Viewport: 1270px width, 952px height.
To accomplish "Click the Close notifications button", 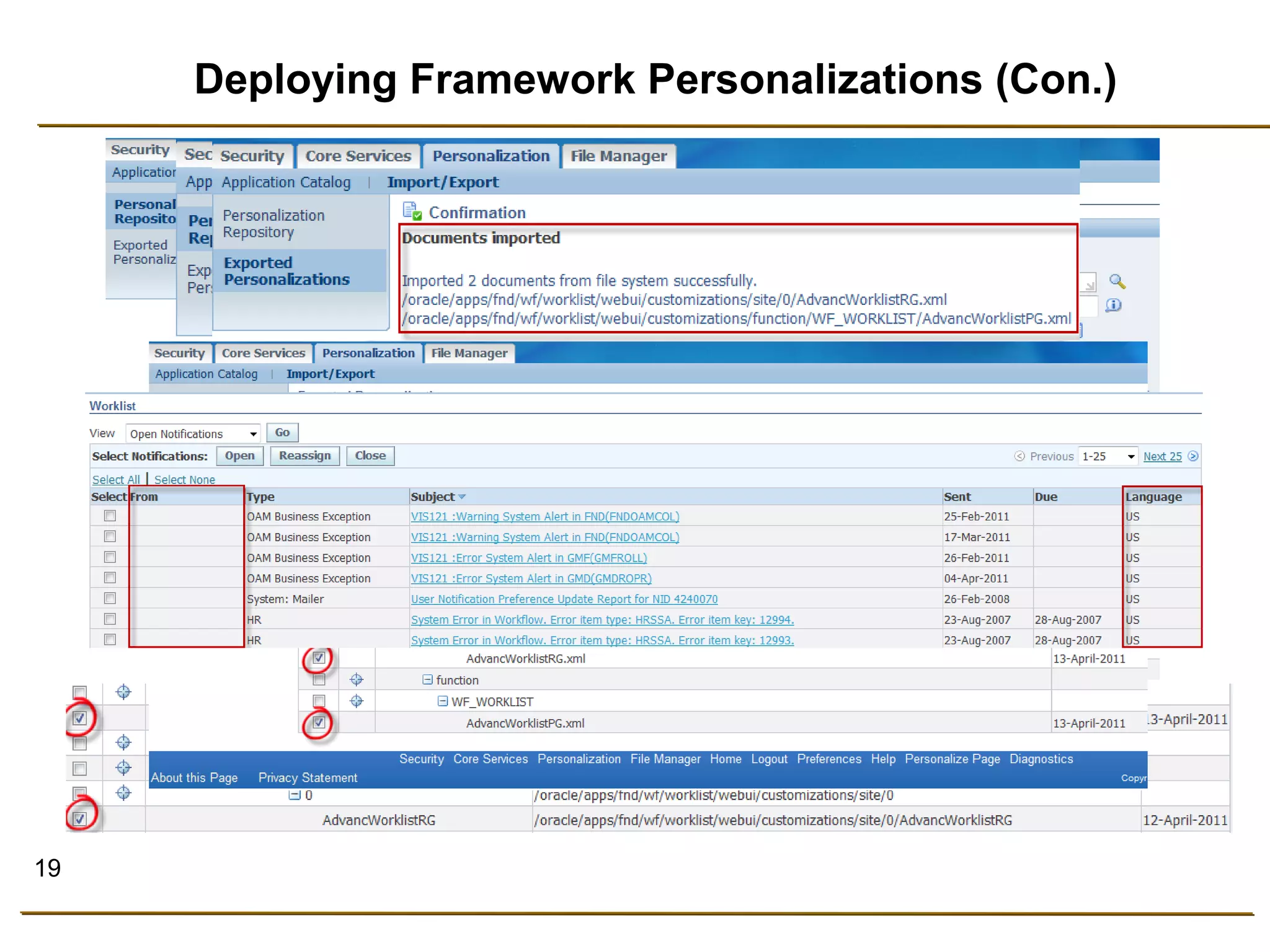I will point(370,456).
